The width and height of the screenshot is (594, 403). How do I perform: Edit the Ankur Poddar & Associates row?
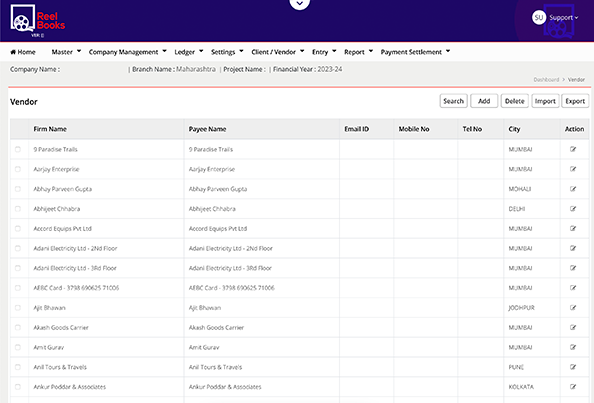point(573,387)
